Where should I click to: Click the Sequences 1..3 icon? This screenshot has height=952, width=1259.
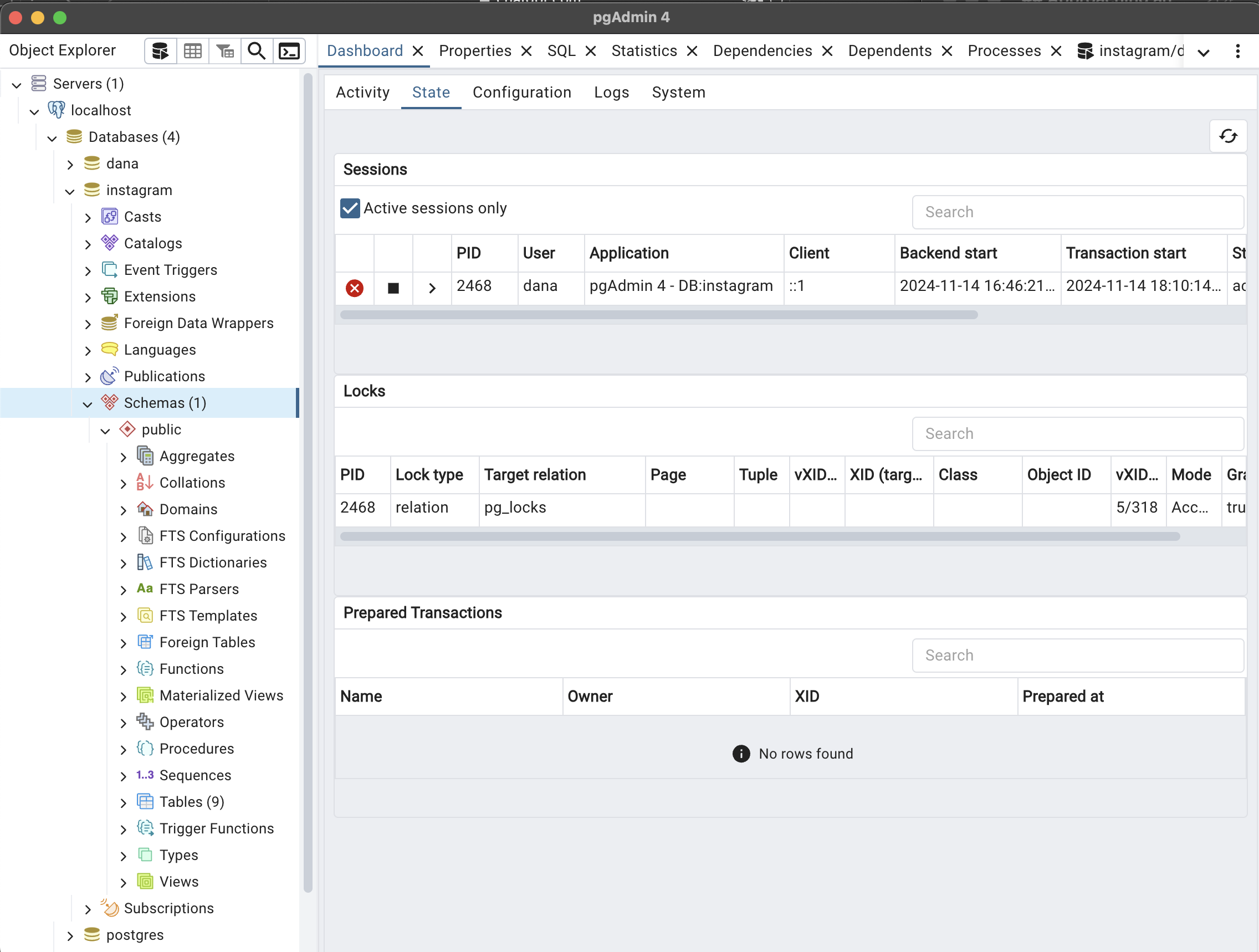[145, 775]
